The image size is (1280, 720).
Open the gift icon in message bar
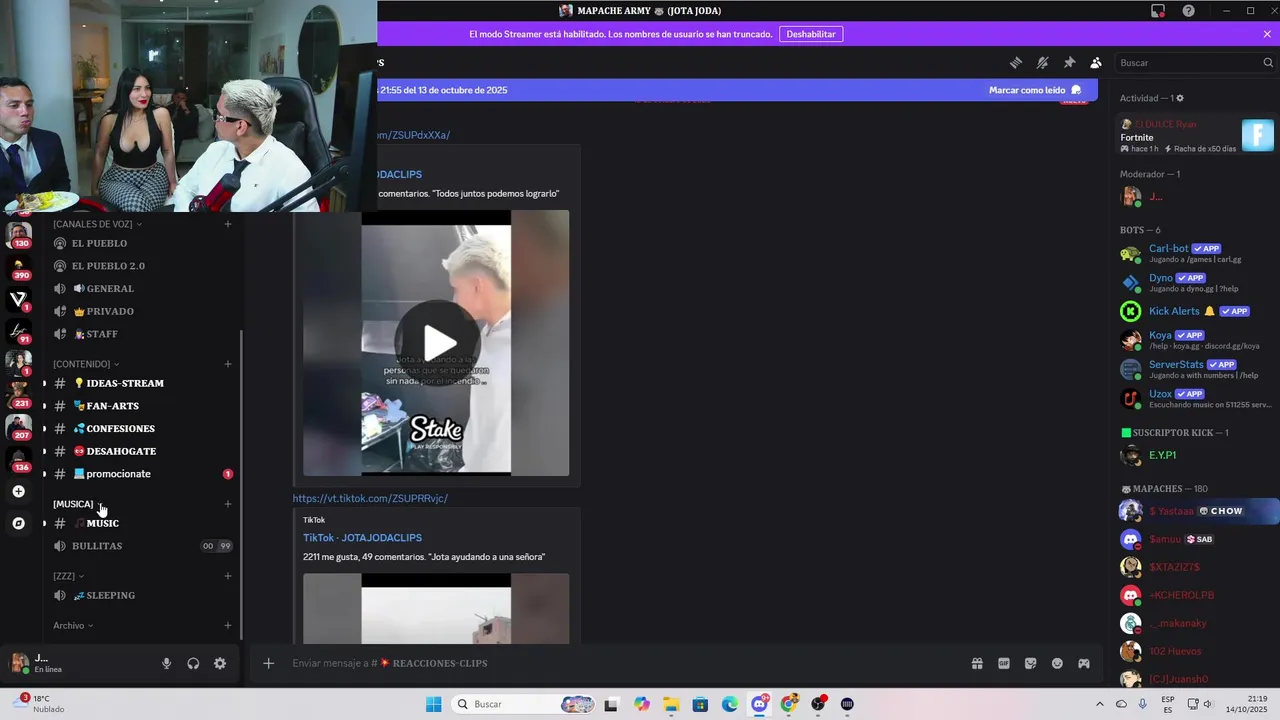[977, 663]
